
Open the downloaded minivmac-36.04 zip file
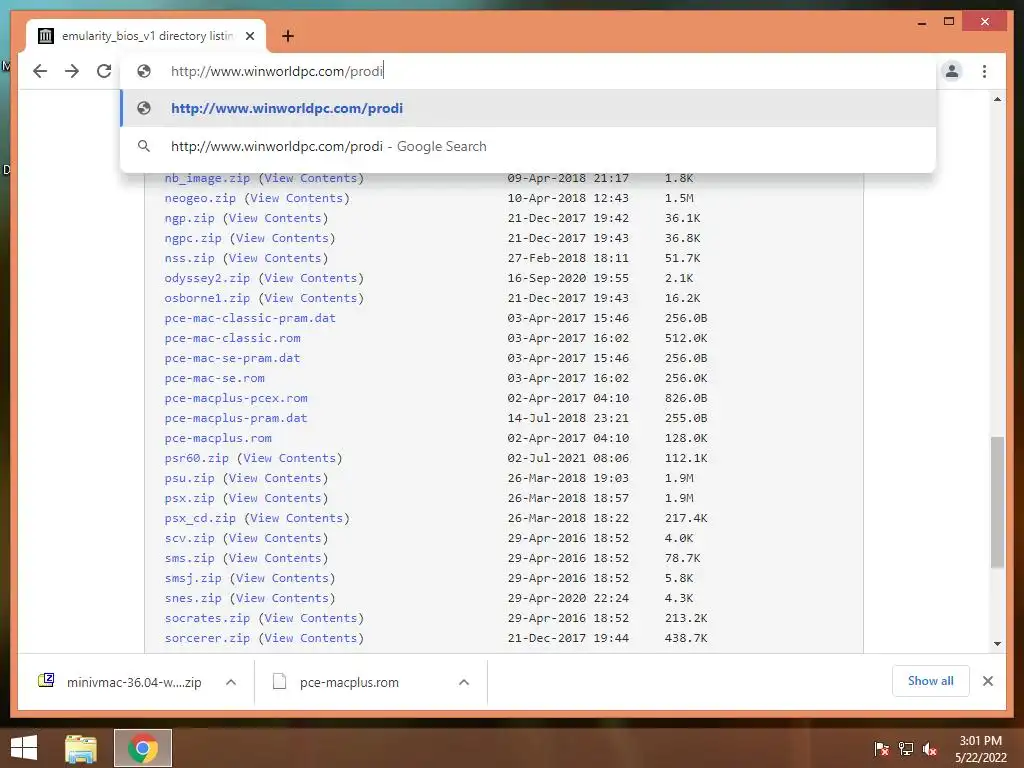(134, 682)
